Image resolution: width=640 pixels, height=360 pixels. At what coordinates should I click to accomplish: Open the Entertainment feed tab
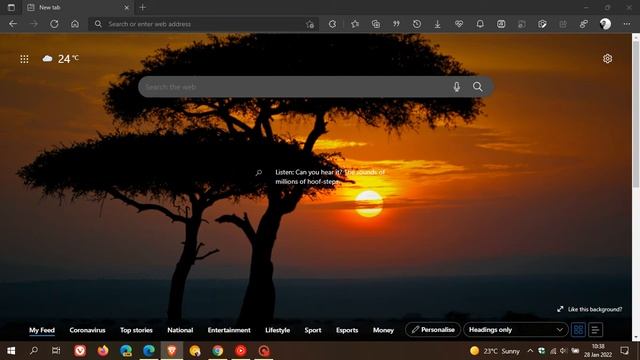(229, 330)
